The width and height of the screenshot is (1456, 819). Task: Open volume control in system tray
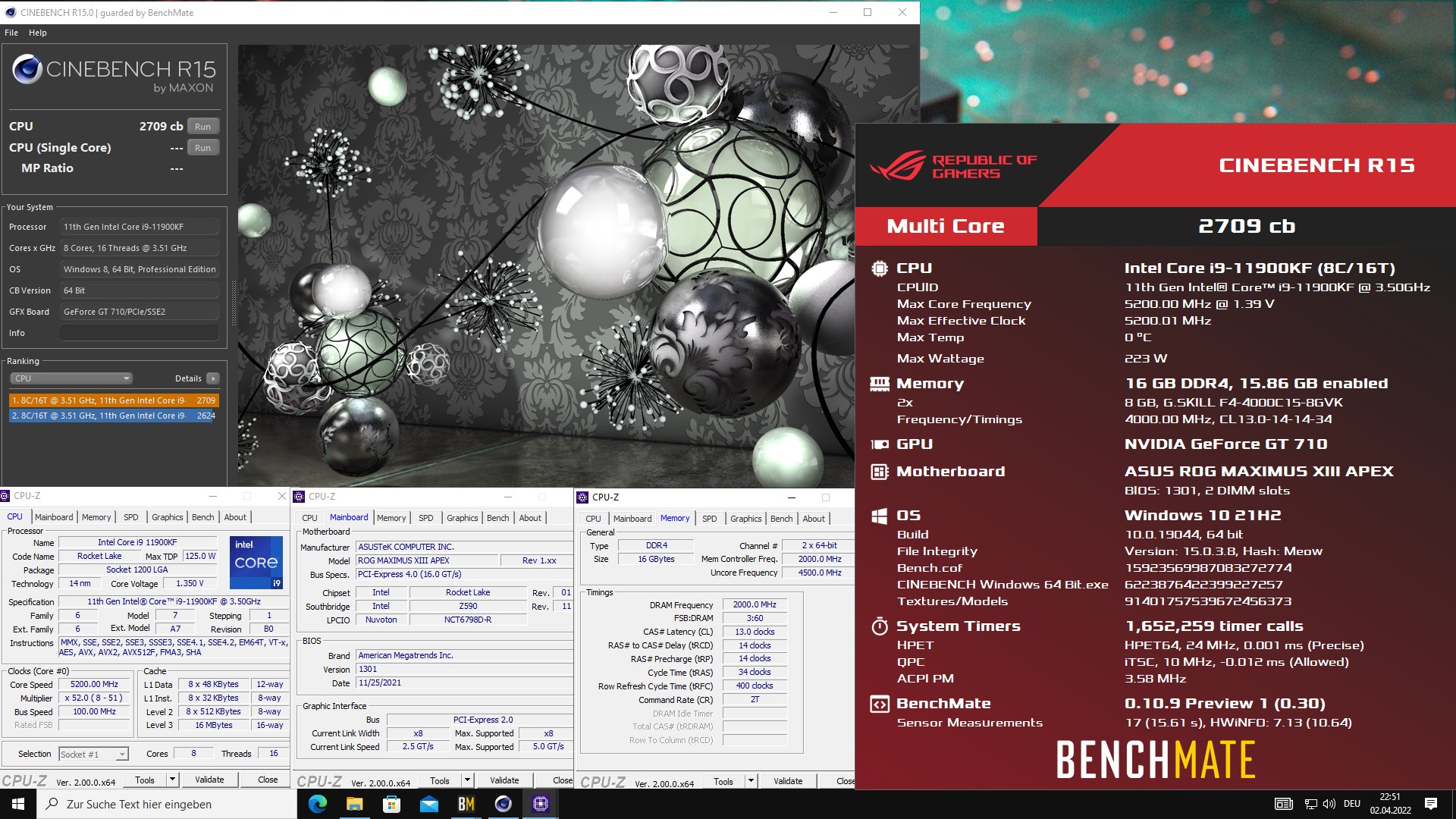tap(1329, 804)
